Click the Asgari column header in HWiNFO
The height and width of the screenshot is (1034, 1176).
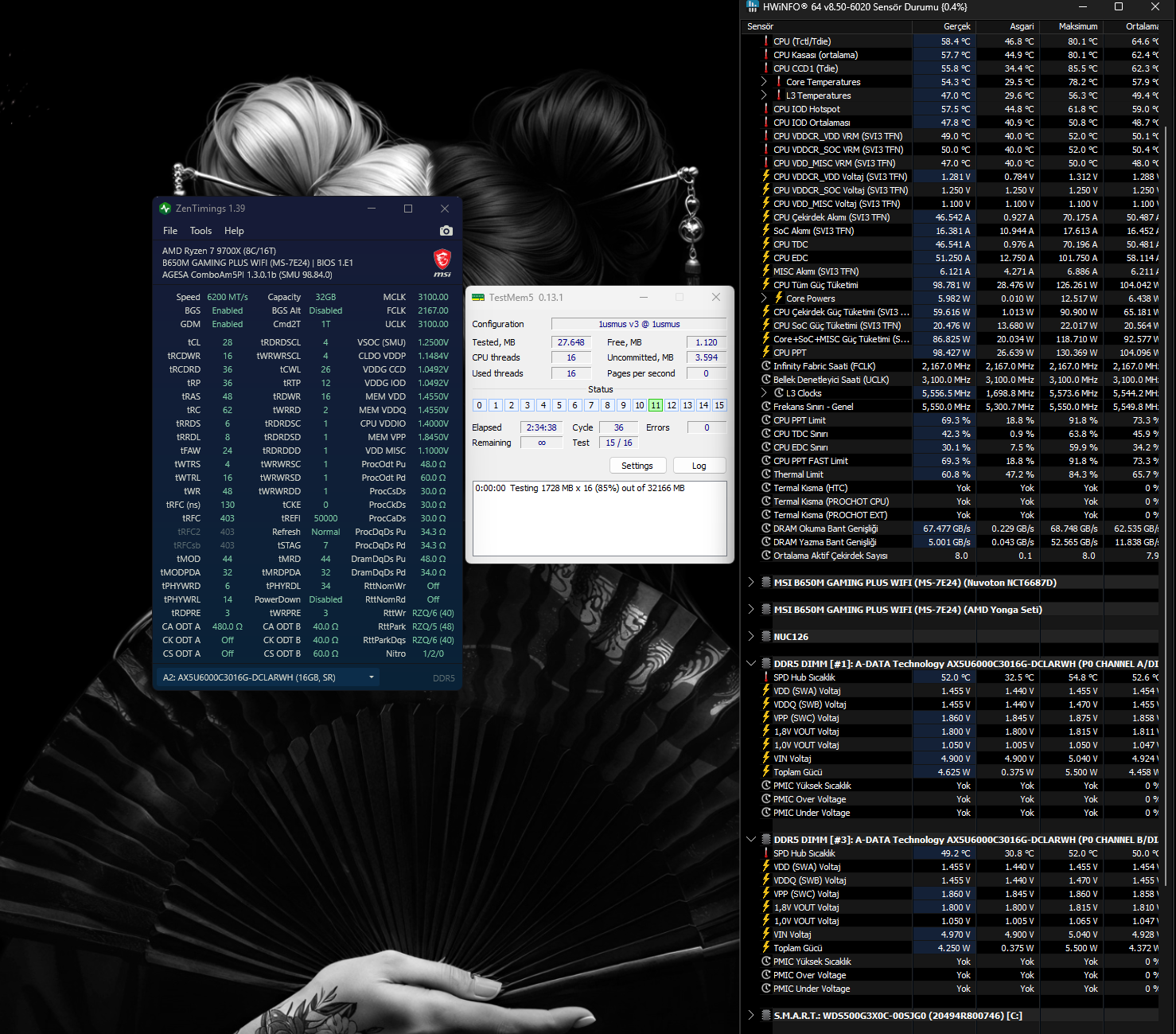point(1008,26)
